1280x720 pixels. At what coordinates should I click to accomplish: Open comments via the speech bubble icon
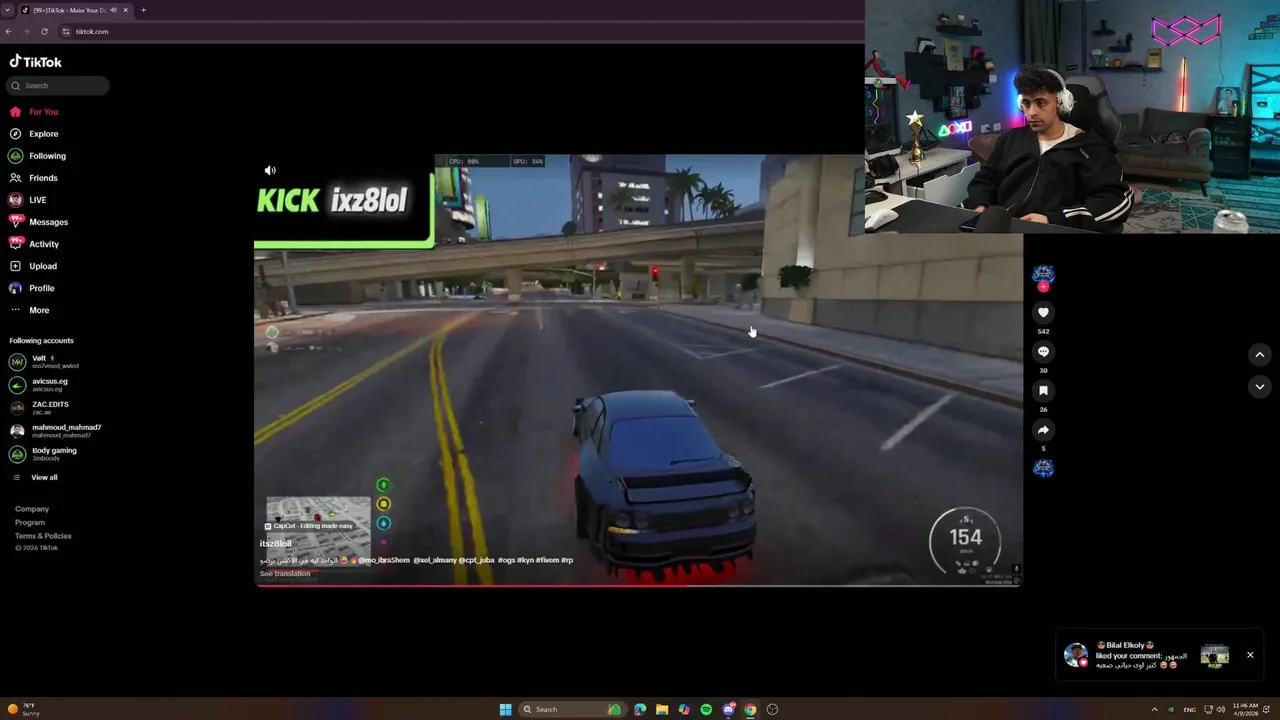1043,352
